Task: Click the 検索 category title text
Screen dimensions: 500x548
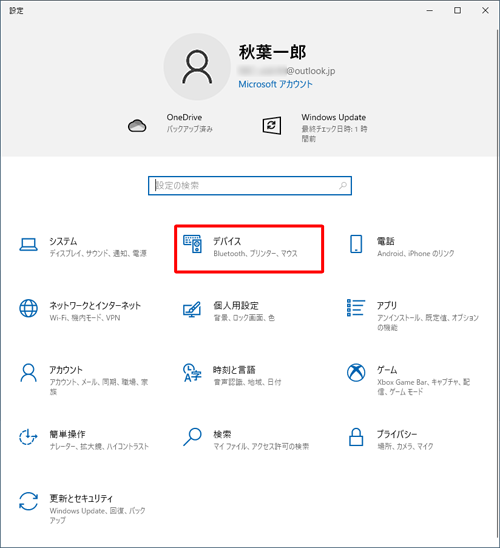Action: [x=222, y=434]
